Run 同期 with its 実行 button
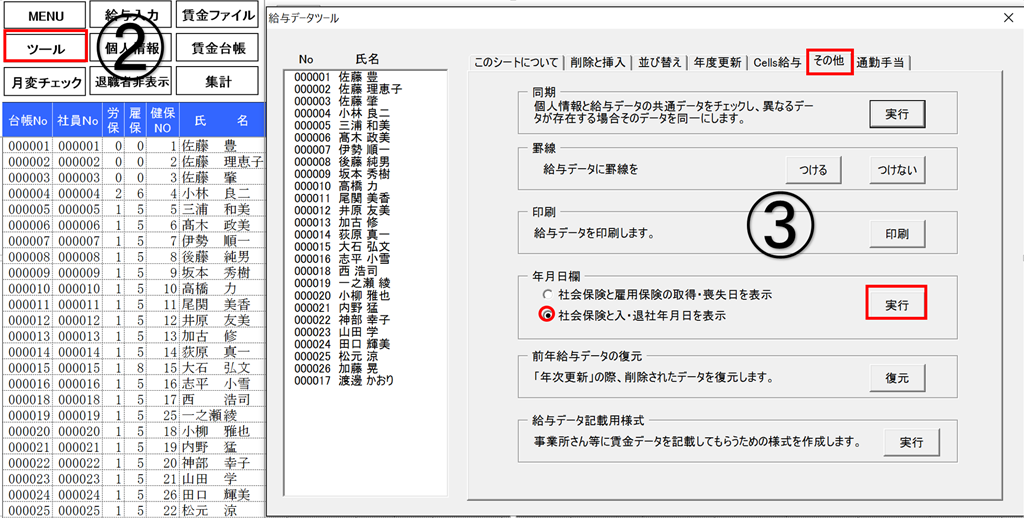The height and width of the screenshot is (518, 1024). (x=897, y=114)
